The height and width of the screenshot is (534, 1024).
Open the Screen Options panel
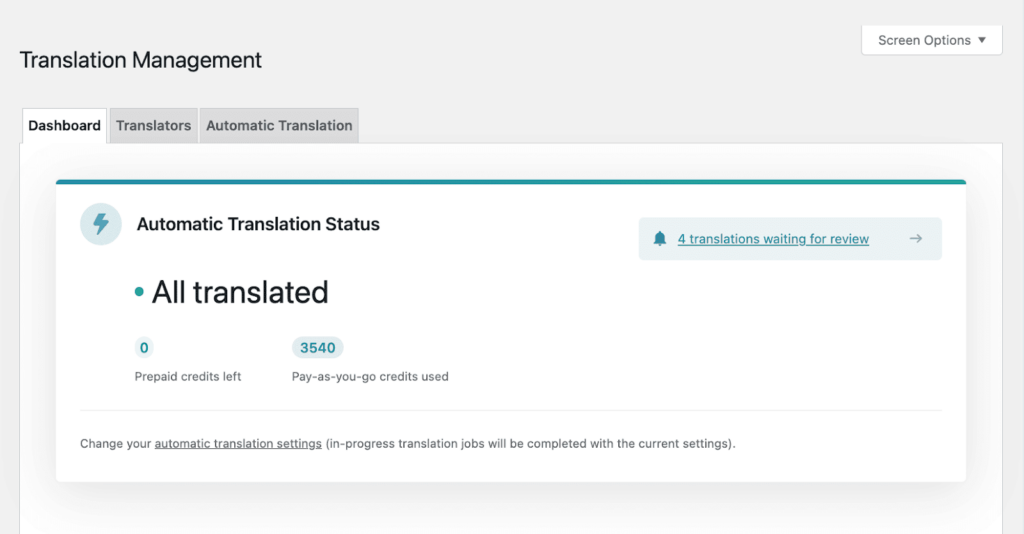pyautogui.click(x=931, y=40)
